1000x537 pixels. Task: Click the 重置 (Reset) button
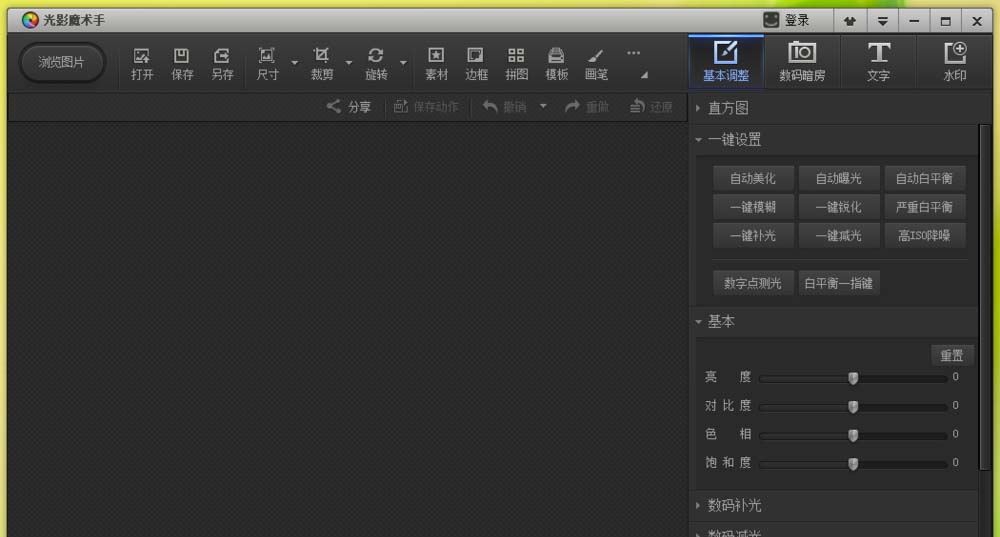coord(952,355)
